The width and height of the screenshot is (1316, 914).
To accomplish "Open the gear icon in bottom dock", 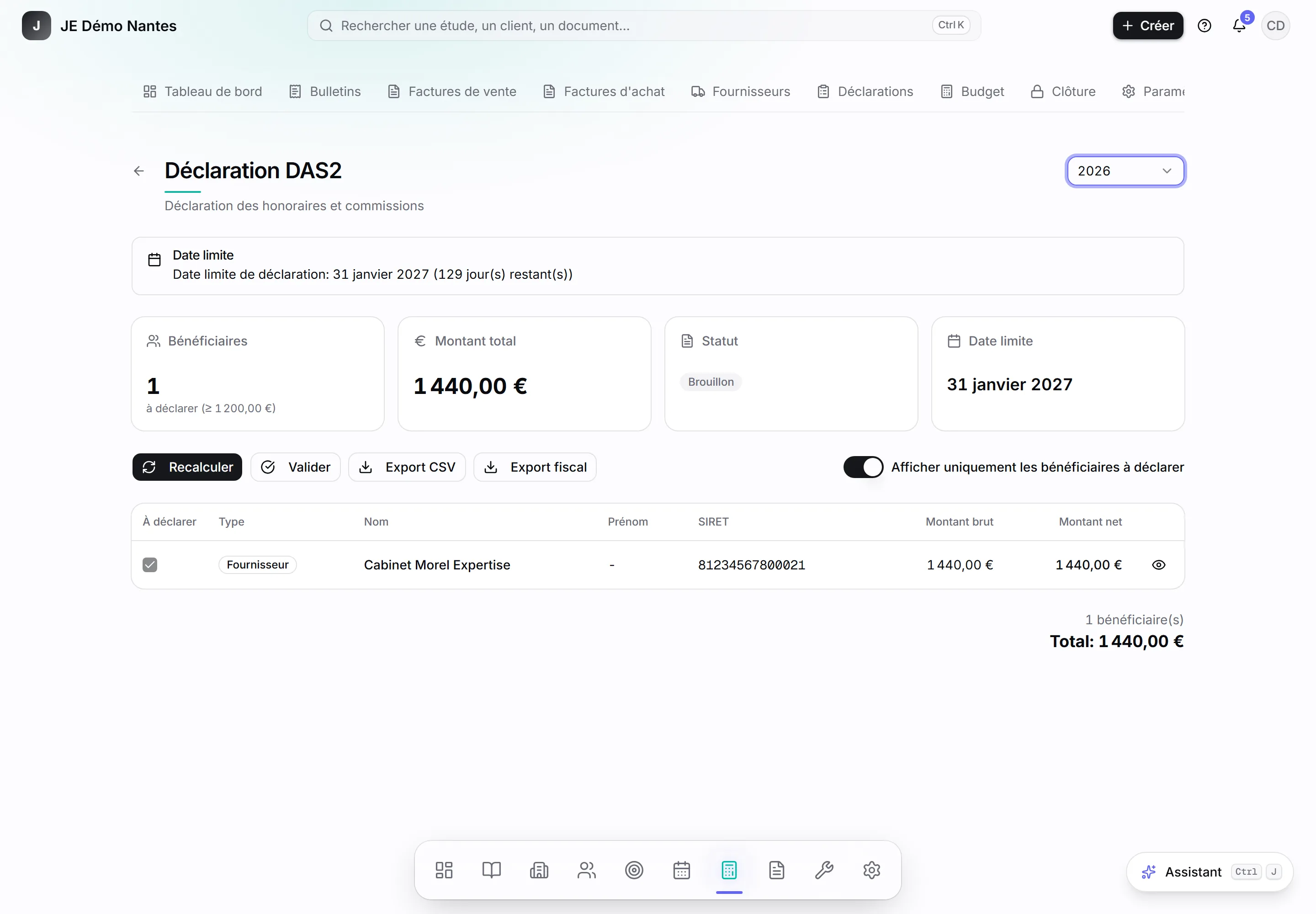I will pos(871,871).
